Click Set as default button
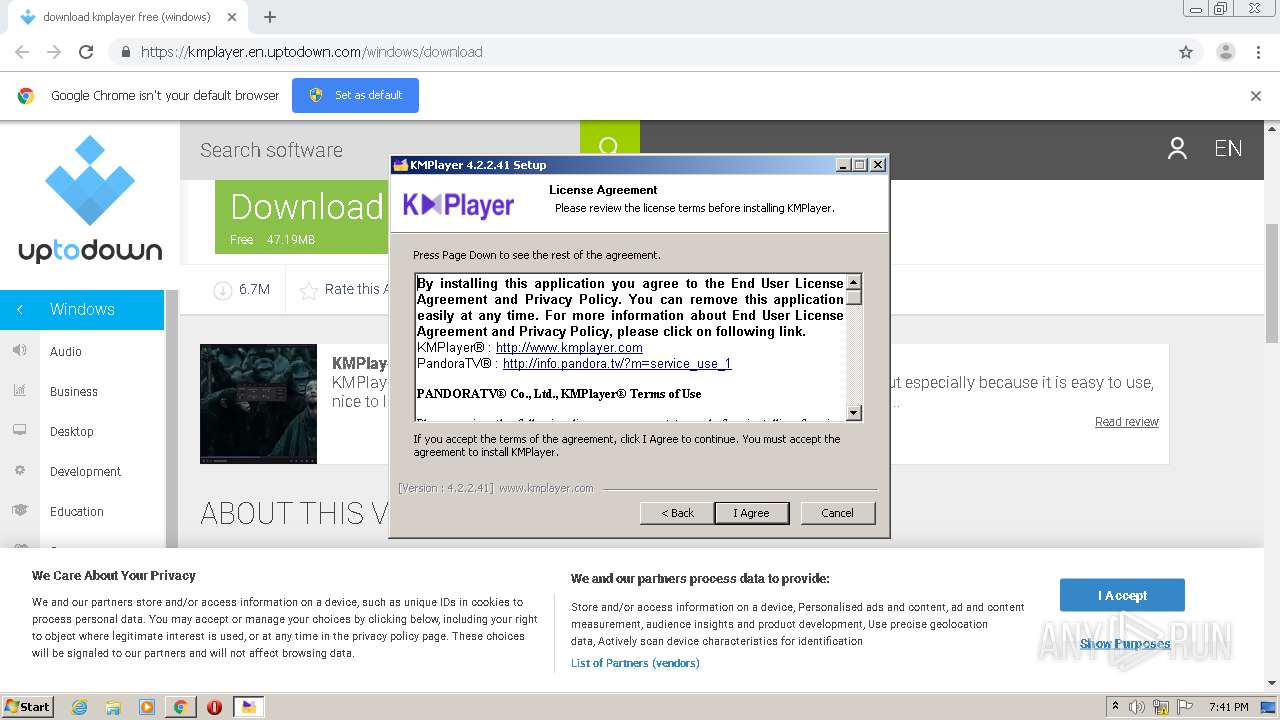This screenshot has height=720, width=1280. pos(355,95)
